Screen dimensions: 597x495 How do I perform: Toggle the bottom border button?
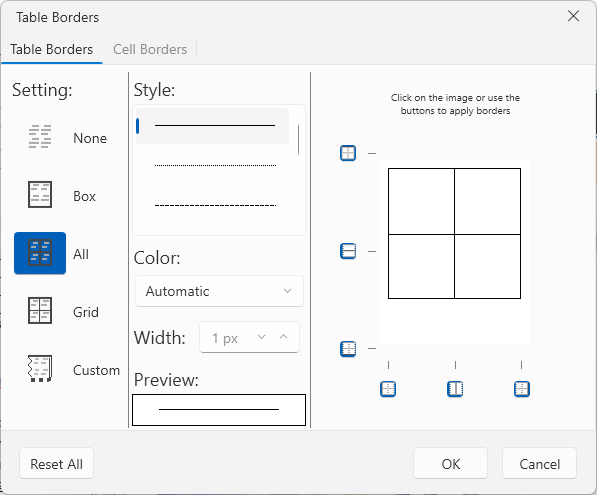click(x=348, y=349)
